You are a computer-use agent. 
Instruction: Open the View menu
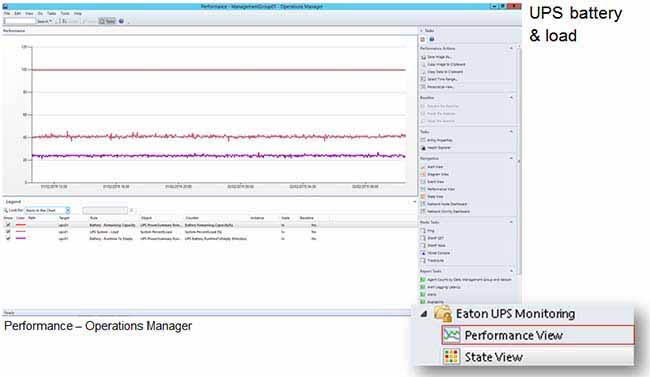29,14
